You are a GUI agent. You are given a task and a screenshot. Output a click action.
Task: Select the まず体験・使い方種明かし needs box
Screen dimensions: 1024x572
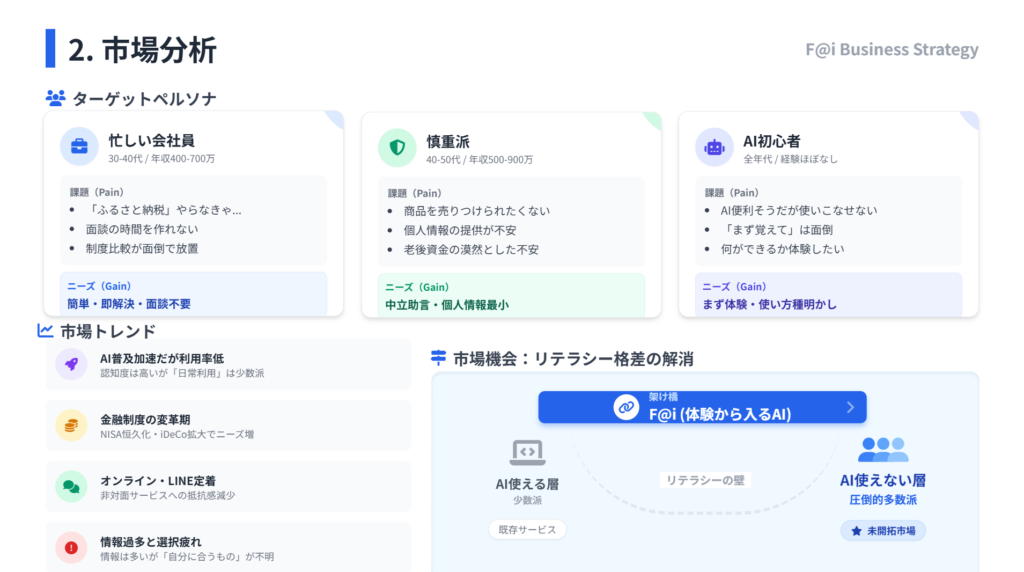click(x=828, y=295)
